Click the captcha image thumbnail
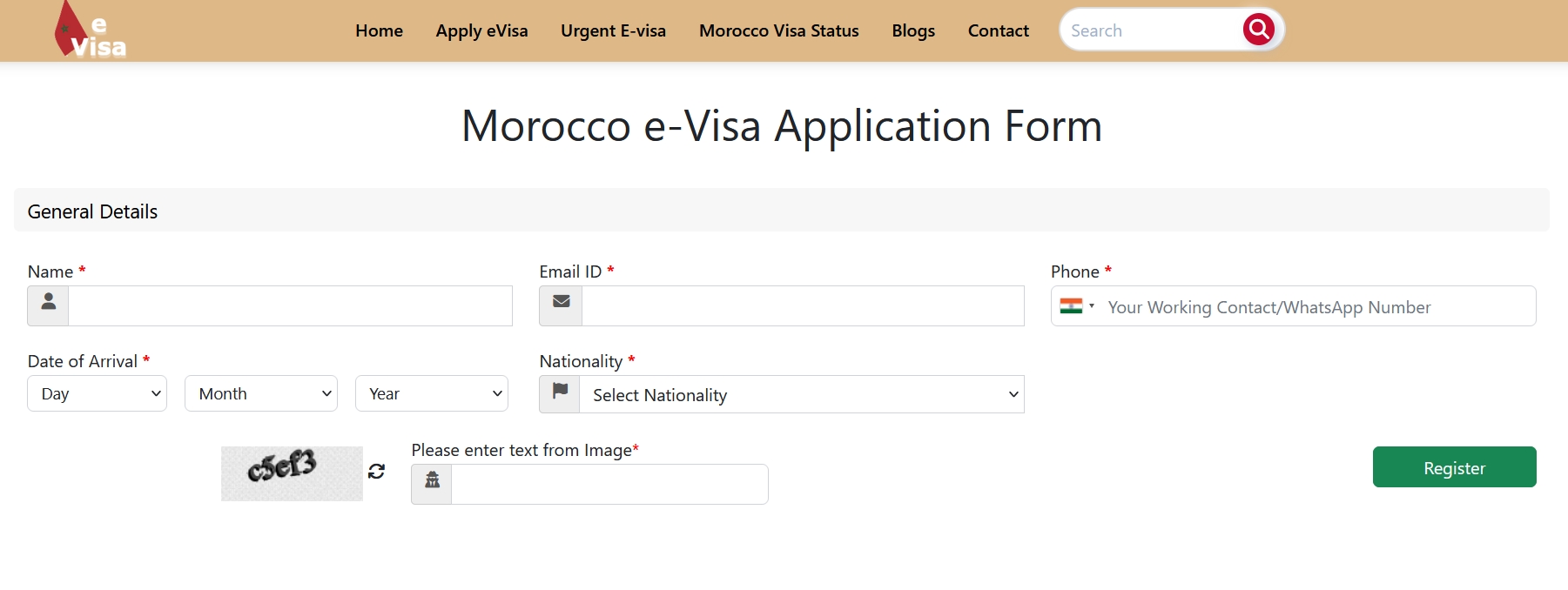This screenshot has width=1568, height=590. (x=292, y=473)
